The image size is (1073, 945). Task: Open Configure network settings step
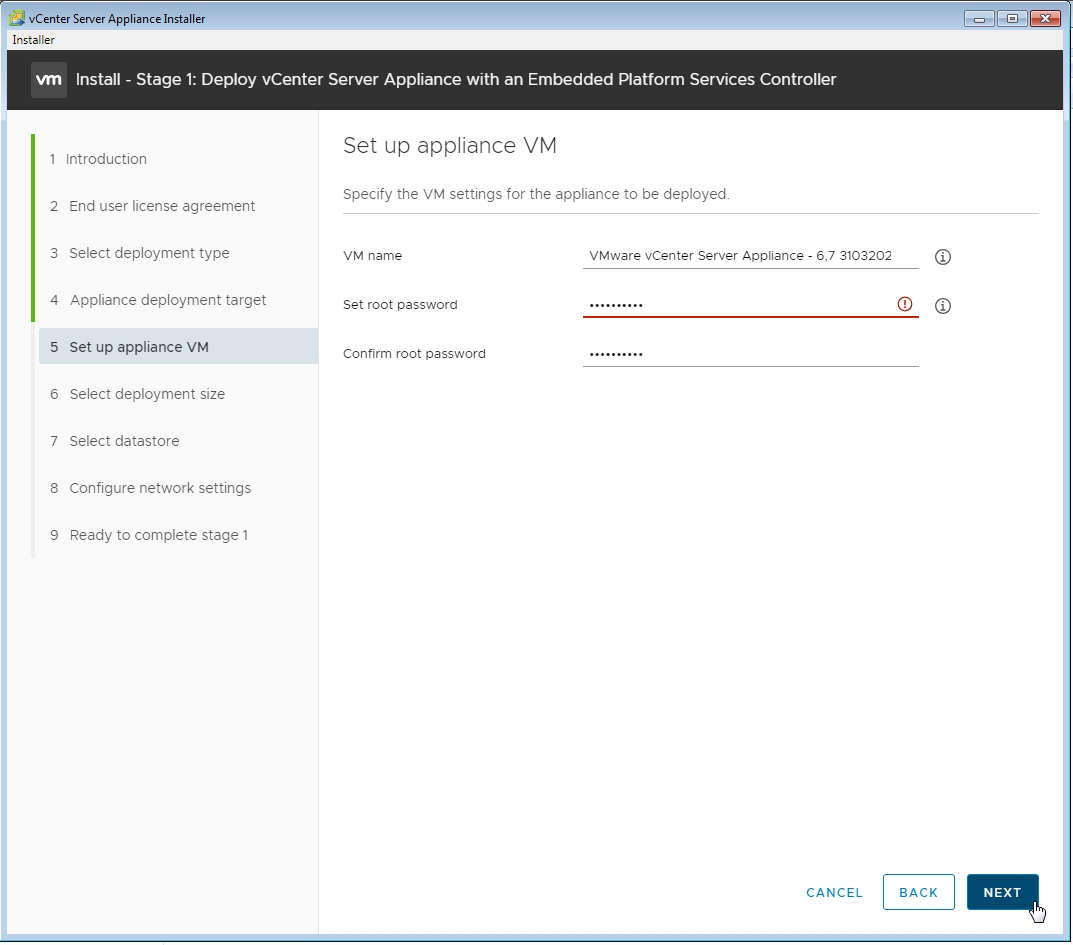click(x=160, y=488)
